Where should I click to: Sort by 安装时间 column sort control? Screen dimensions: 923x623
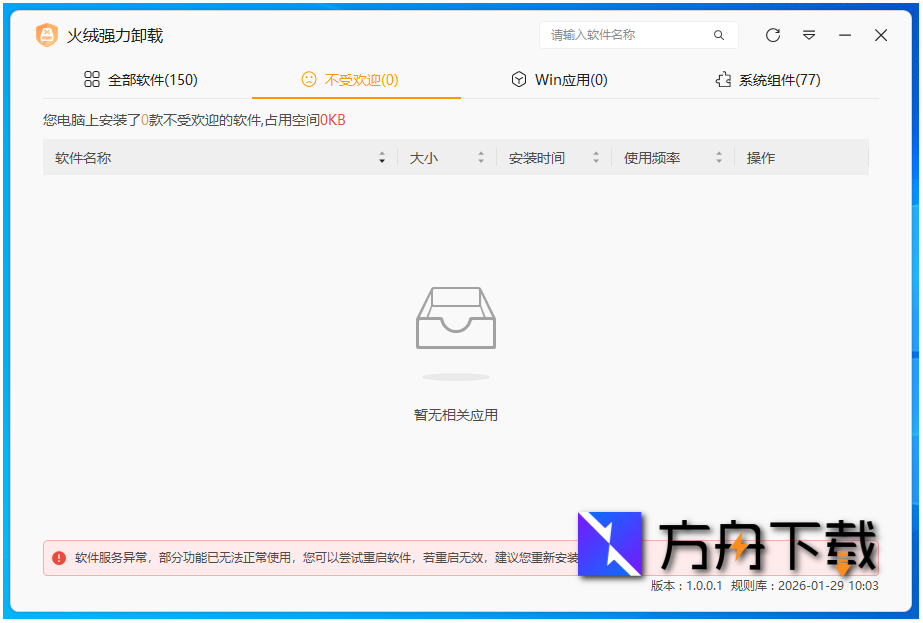[x=596, y=157]
